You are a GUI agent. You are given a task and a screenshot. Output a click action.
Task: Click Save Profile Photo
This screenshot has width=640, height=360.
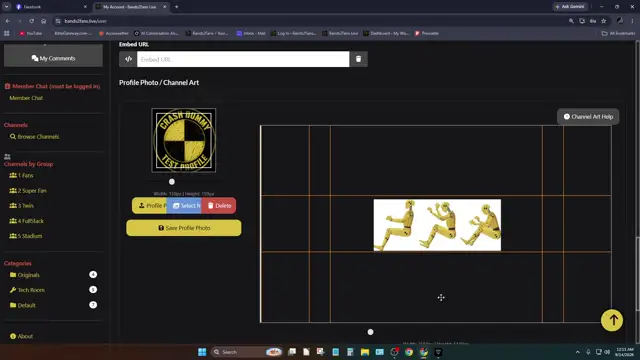click(184, 228)
